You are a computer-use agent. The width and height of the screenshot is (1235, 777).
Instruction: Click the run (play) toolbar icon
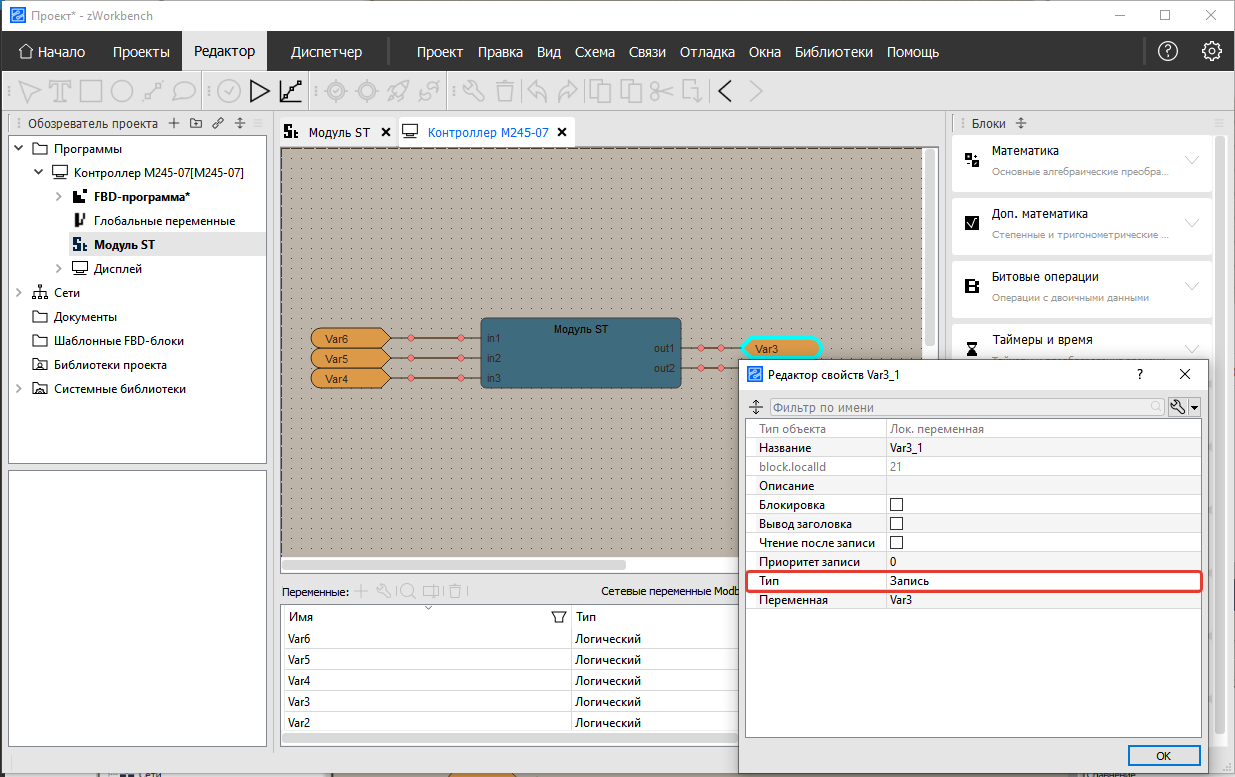tap(260, 92)
